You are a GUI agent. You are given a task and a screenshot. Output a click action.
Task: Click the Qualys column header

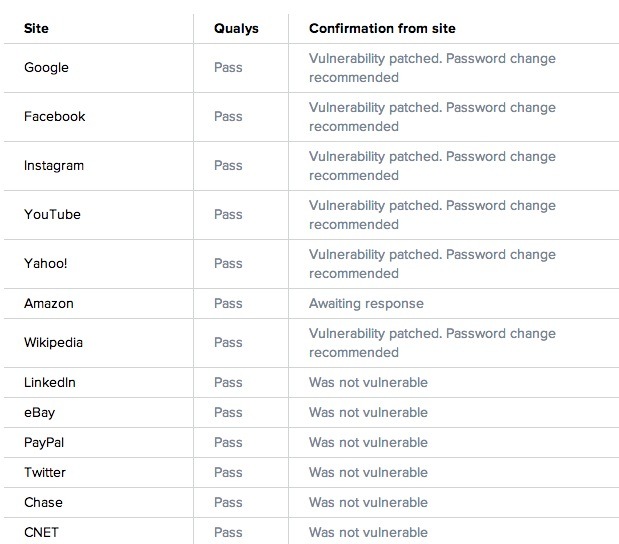coord(236,28)
